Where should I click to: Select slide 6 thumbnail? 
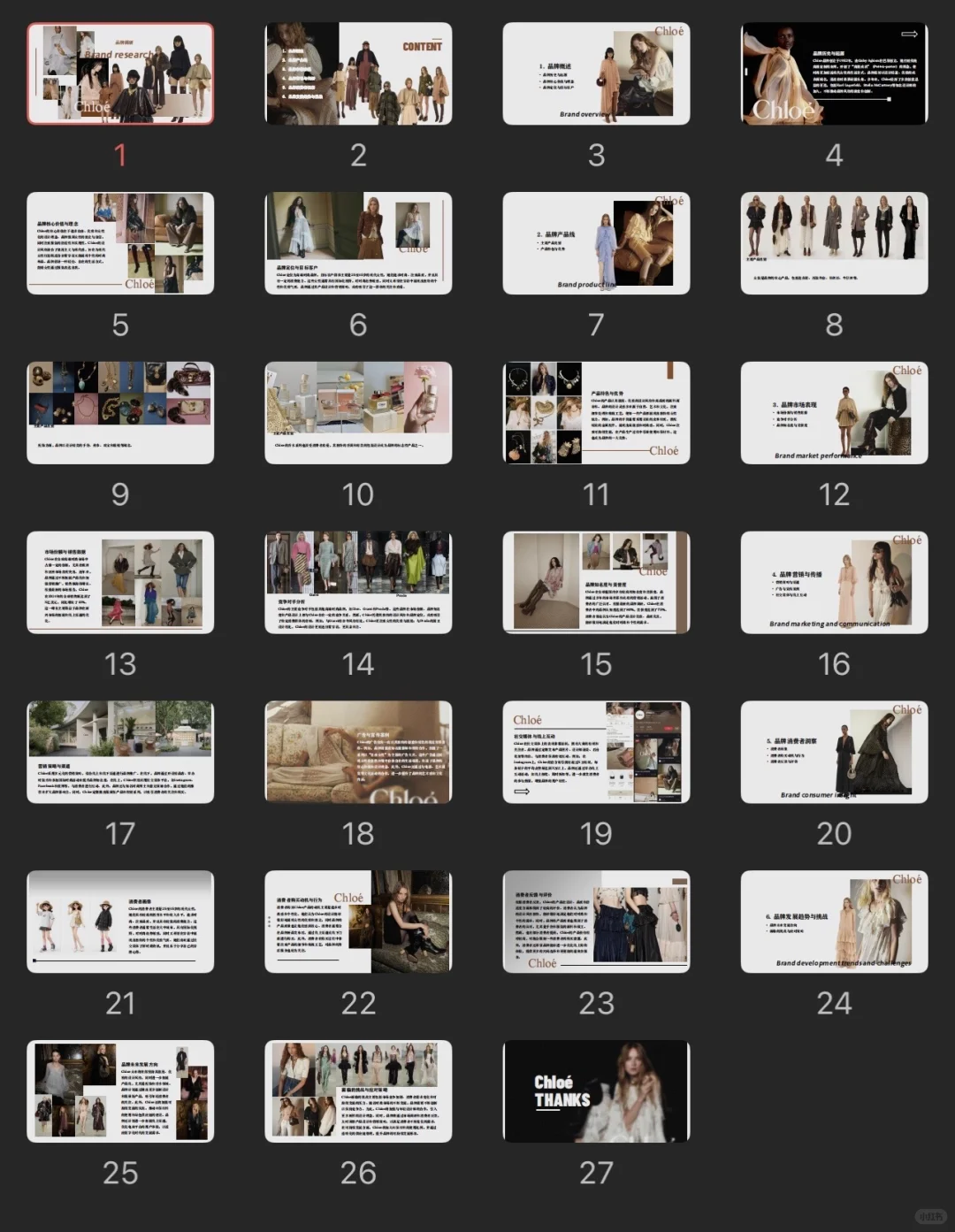click(x=358, y=243)
